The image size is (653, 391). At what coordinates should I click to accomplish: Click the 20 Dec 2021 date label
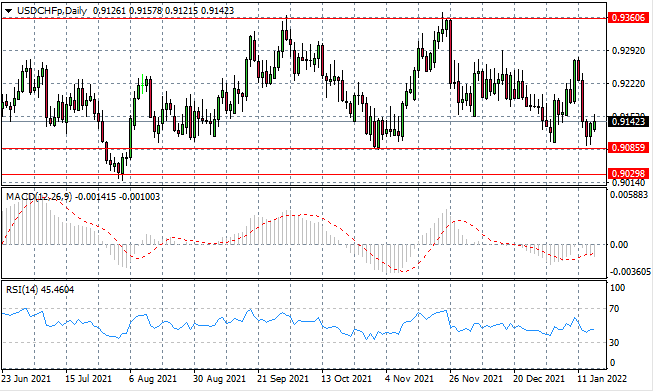(x=539, y=379)
